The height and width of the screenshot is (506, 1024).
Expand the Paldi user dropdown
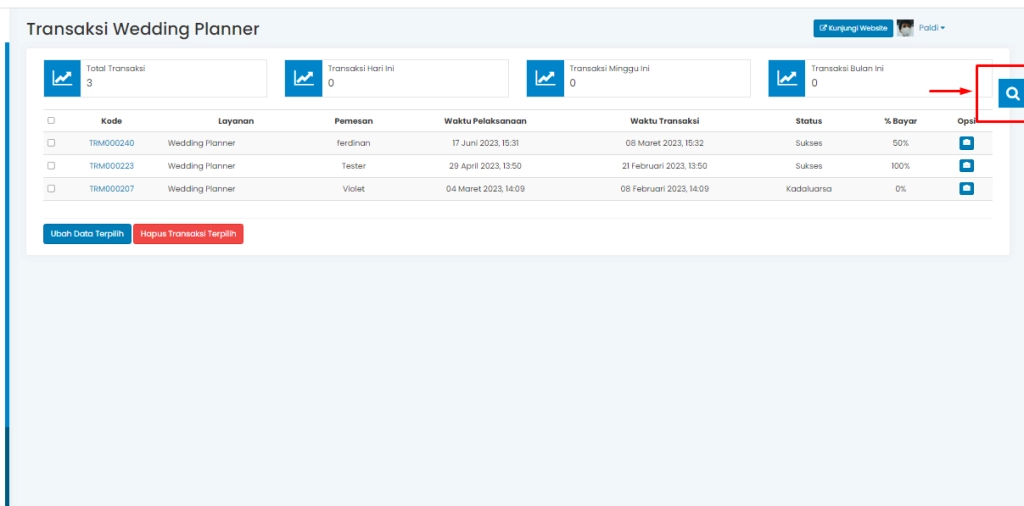[x=932, y=28]
